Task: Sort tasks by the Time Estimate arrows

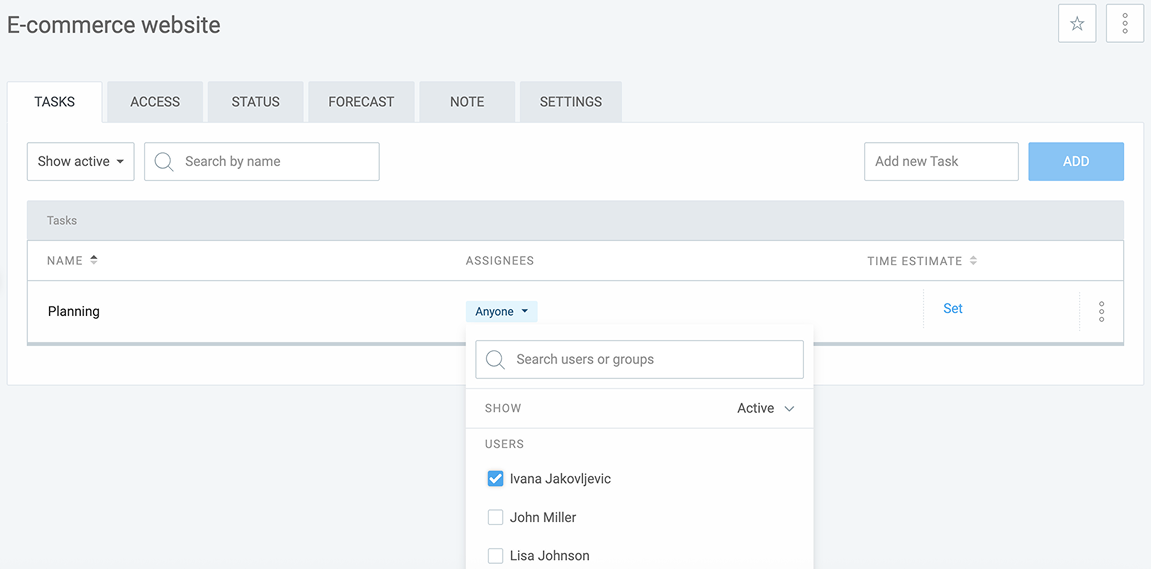Action: [973, 261]
